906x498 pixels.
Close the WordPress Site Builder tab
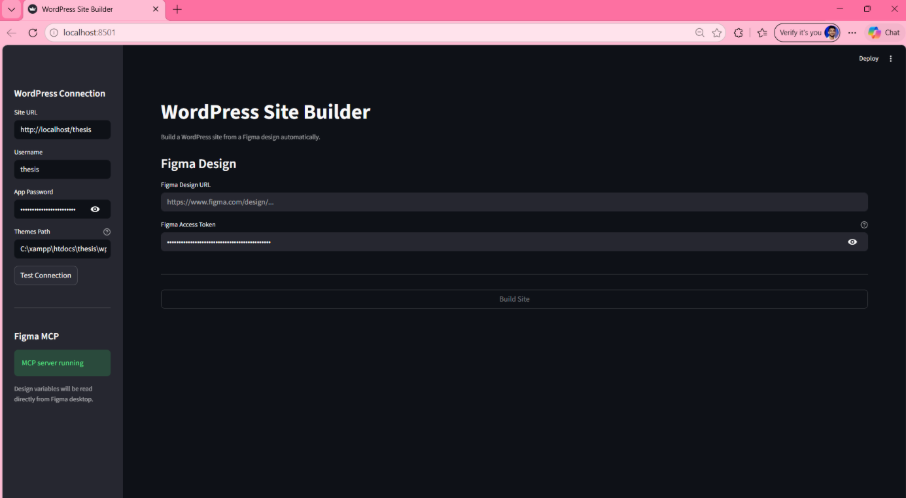click(155, 9)
